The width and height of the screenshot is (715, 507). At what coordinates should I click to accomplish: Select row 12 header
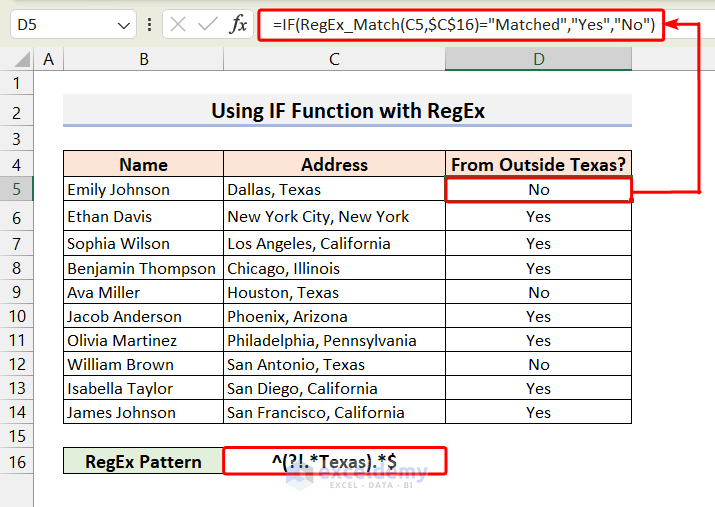(x=16, y=364)
